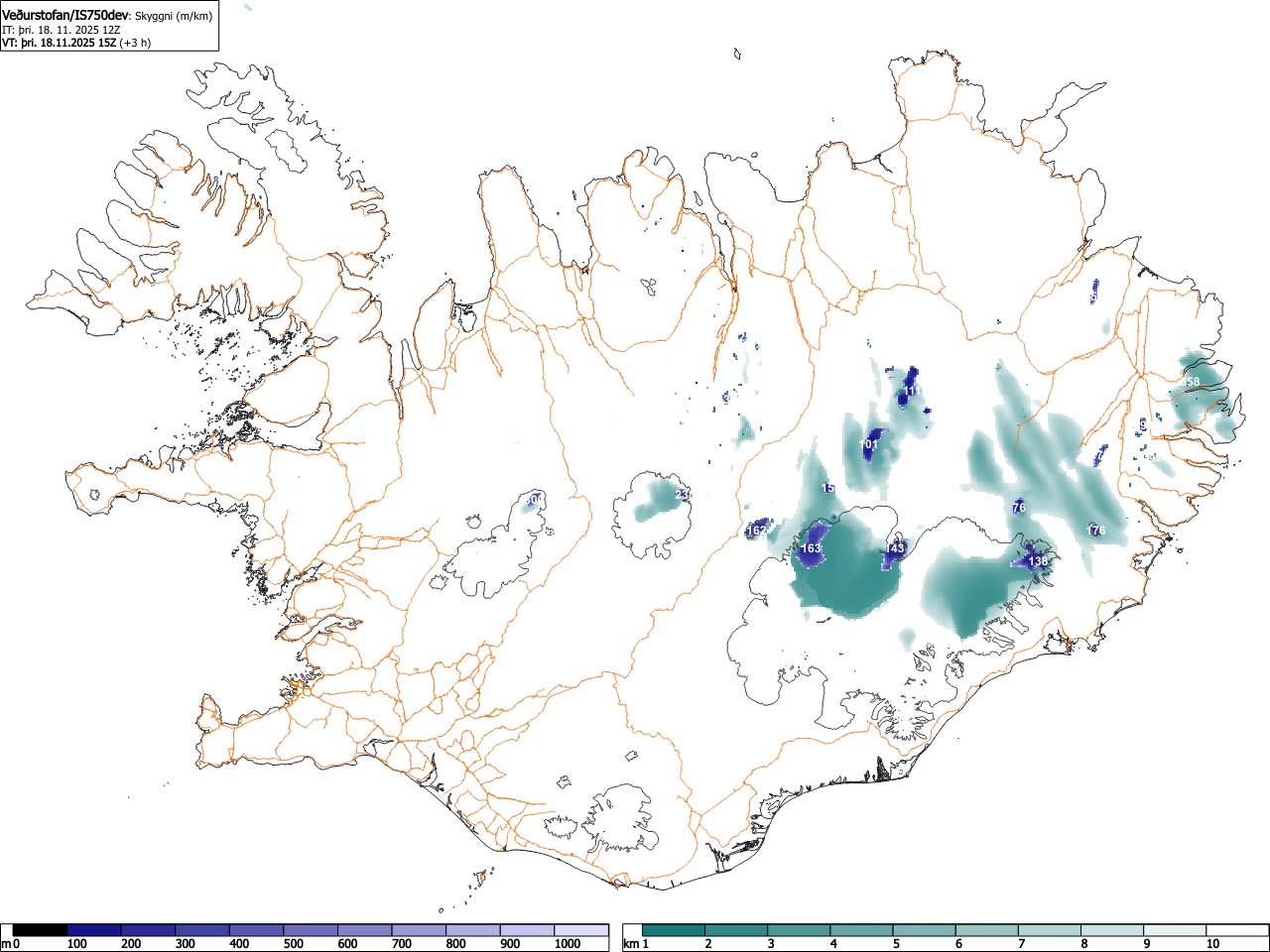Pick the 5–6 km legend swatch
The width and height of the screenshot is (1270, 952).
tap(926, 930)
